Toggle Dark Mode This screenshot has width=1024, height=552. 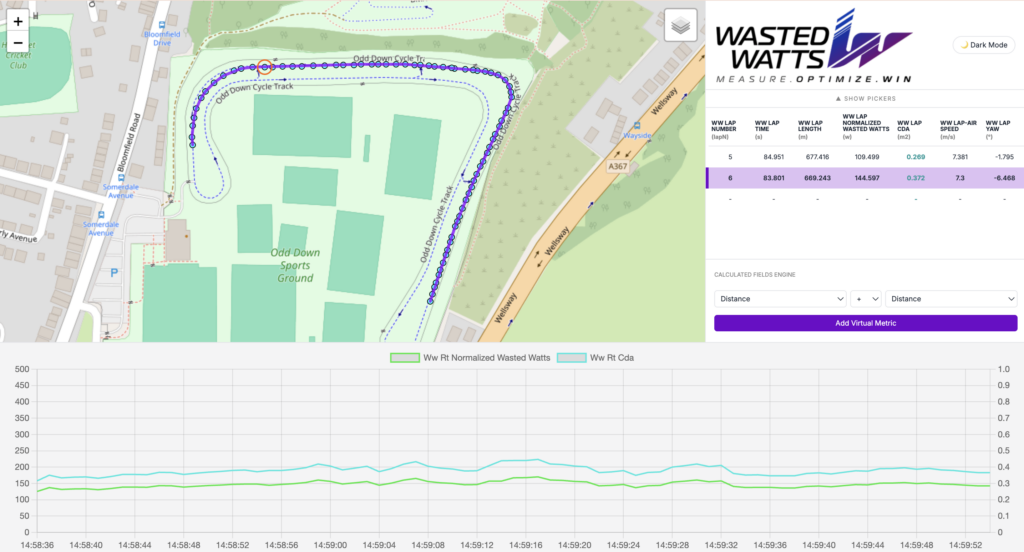click(x=984, y=45)
